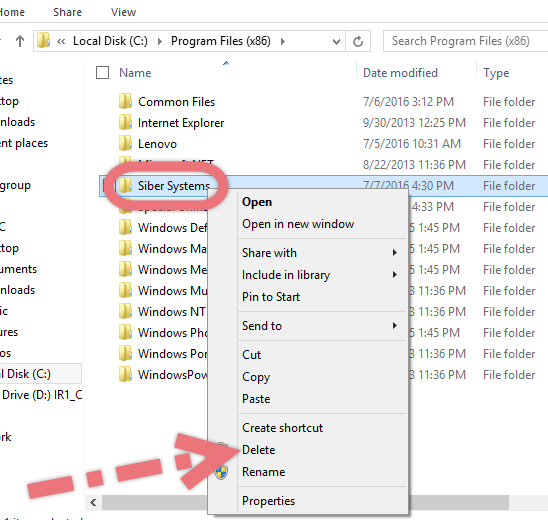This screenshot has height=520, width=548.
Task: Select the Internet Explorer folder name
Action: 181,123
